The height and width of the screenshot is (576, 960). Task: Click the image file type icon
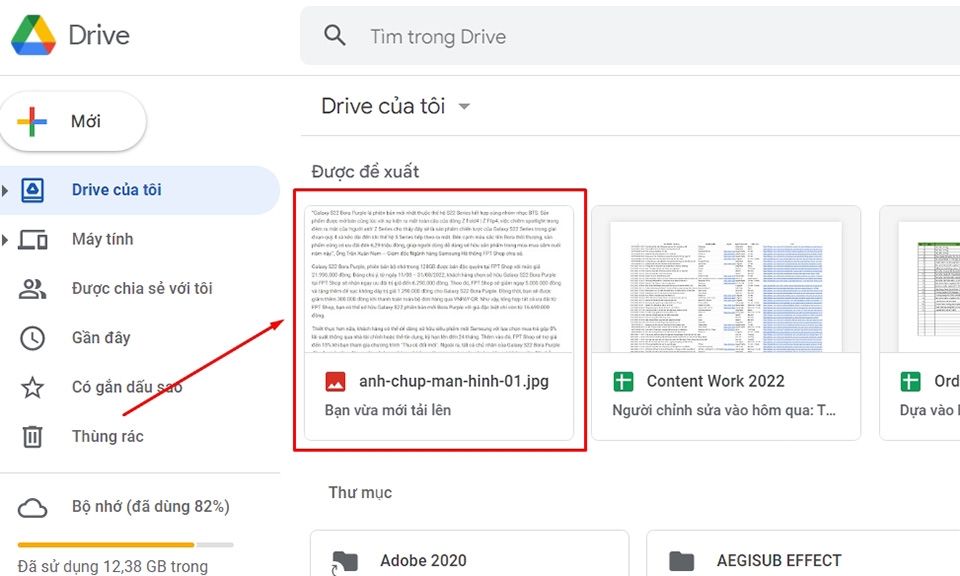point(336,381)
